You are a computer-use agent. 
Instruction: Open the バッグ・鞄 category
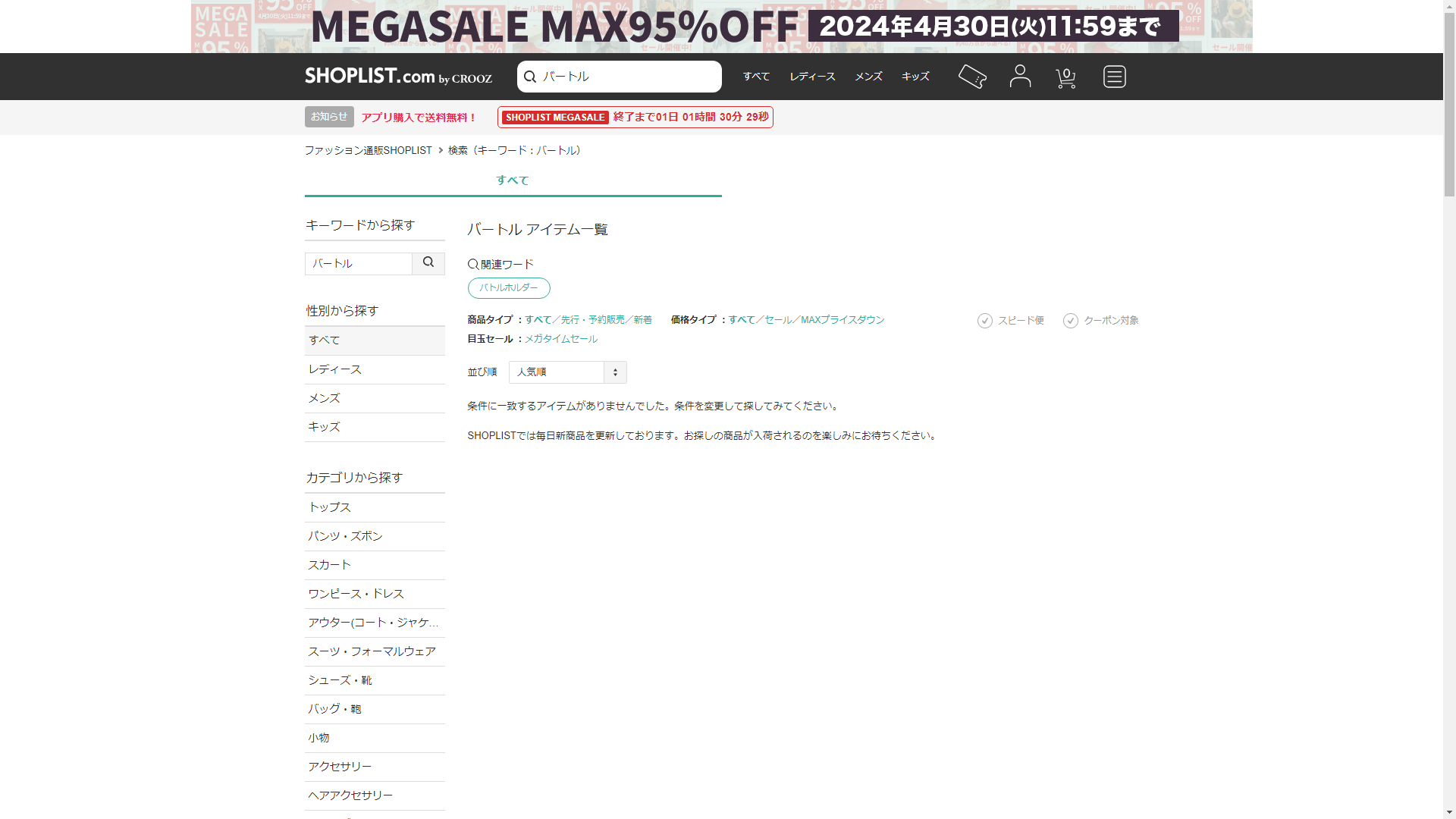[x=375, y=709]
